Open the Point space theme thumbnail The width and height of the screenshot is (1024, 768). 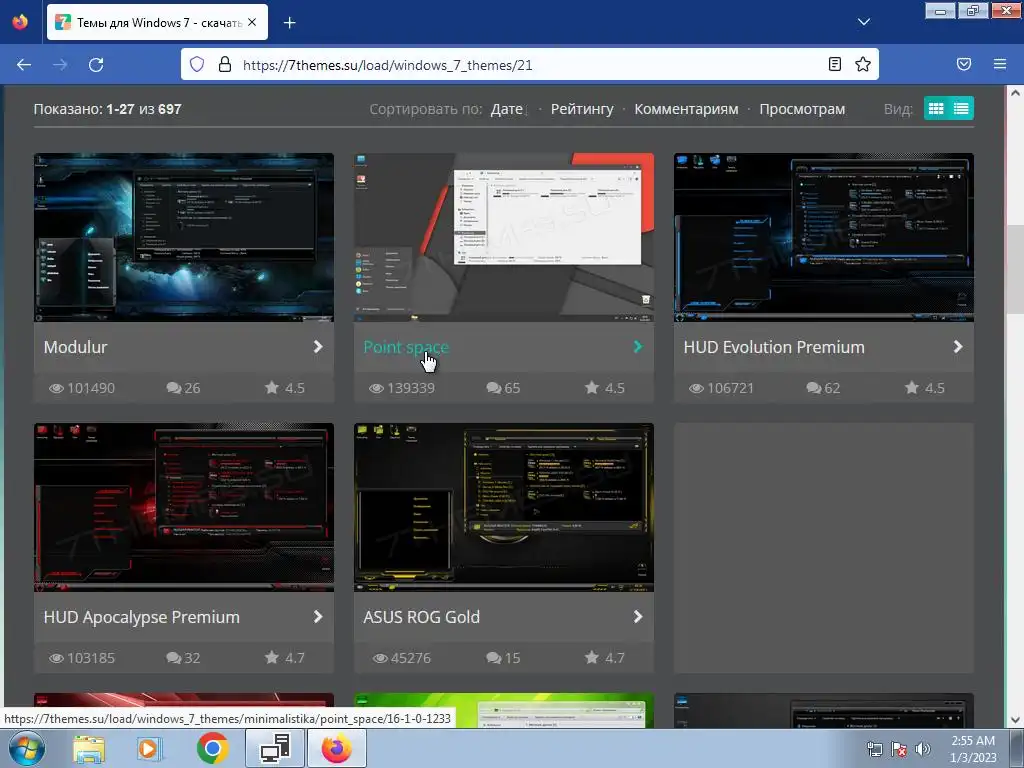(504, 237)
